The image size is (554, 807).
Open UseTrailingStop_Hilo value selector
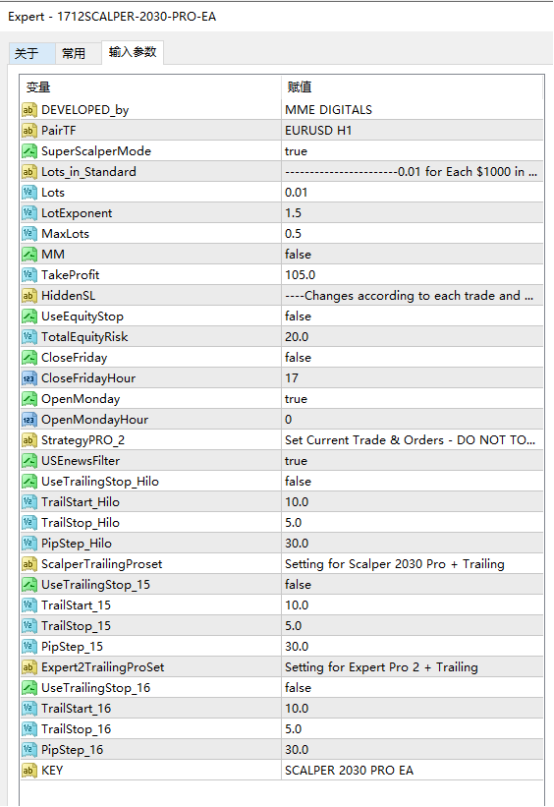pos(412,481)
